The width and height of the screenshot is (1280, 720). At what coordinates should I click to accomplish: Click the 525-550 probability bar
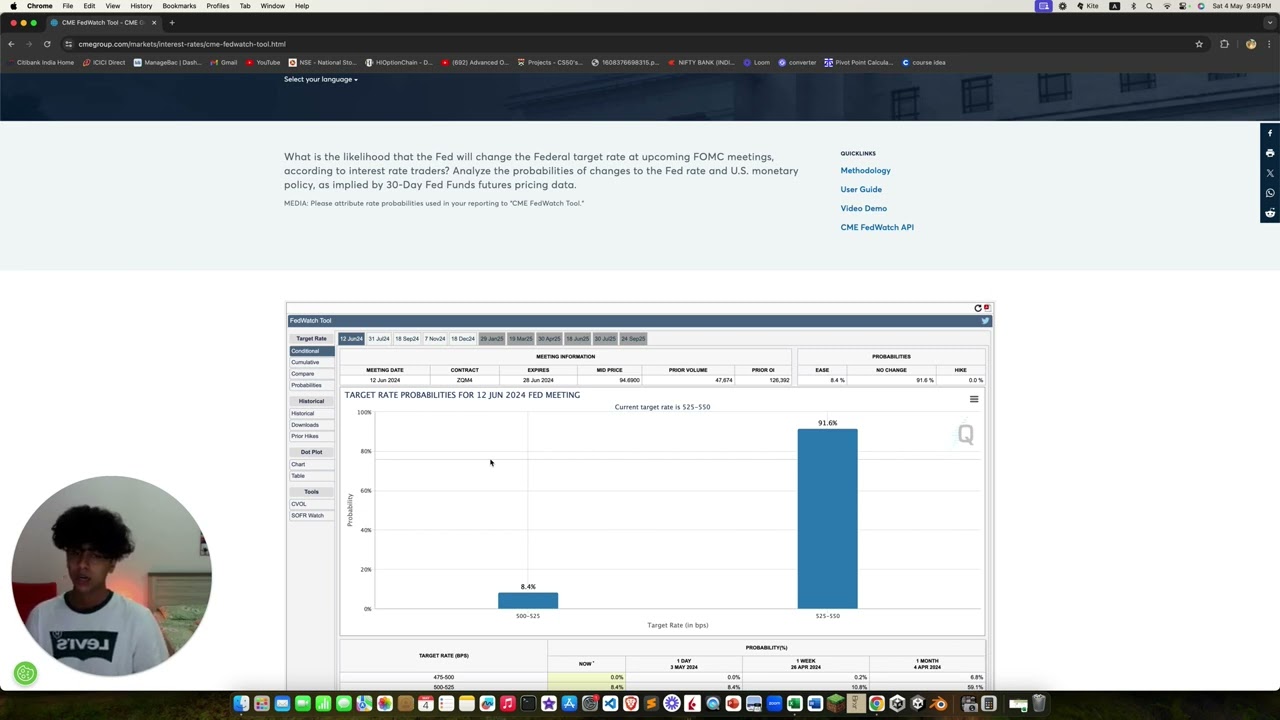[x=827, y=519]
